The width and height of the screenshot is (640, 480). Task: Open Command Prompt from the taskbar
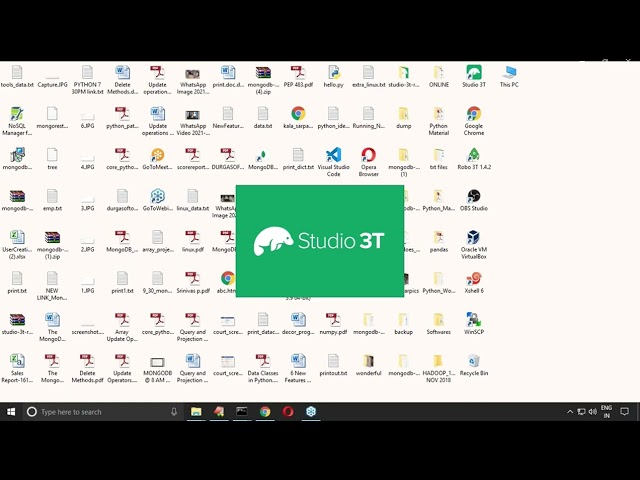pos(242,412)
